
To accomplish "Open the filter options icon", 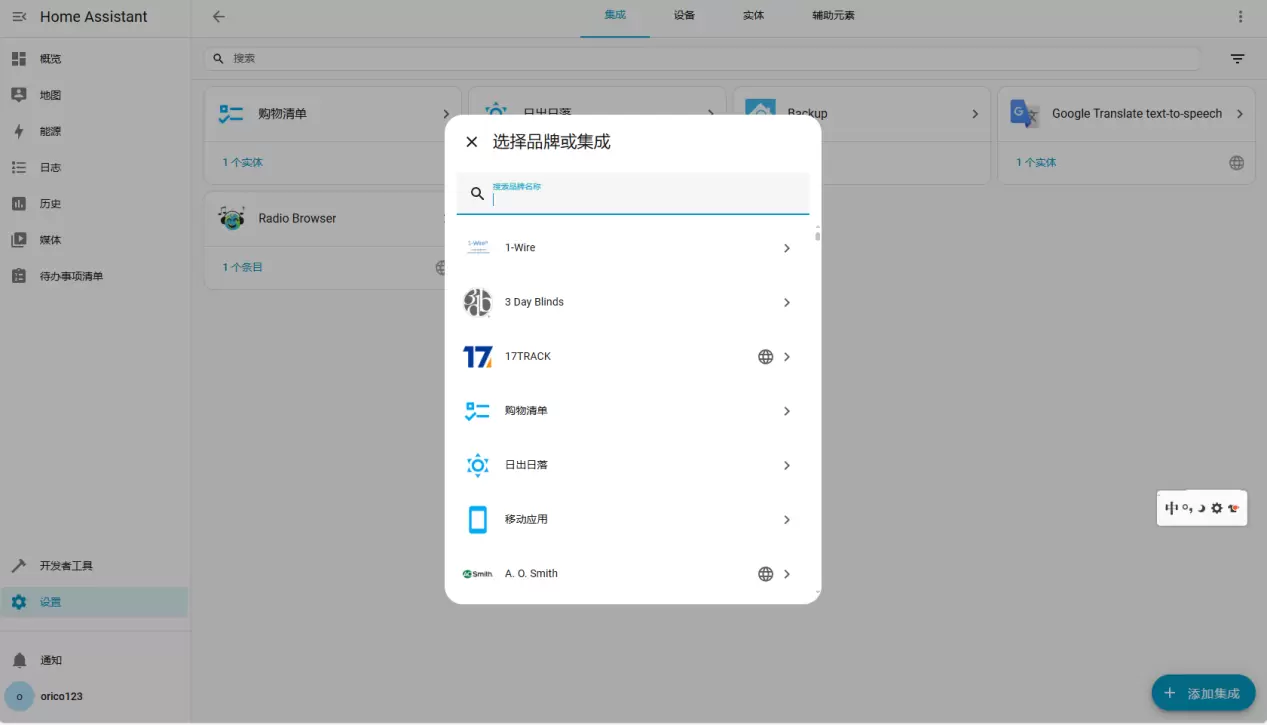I will 1237,59.
